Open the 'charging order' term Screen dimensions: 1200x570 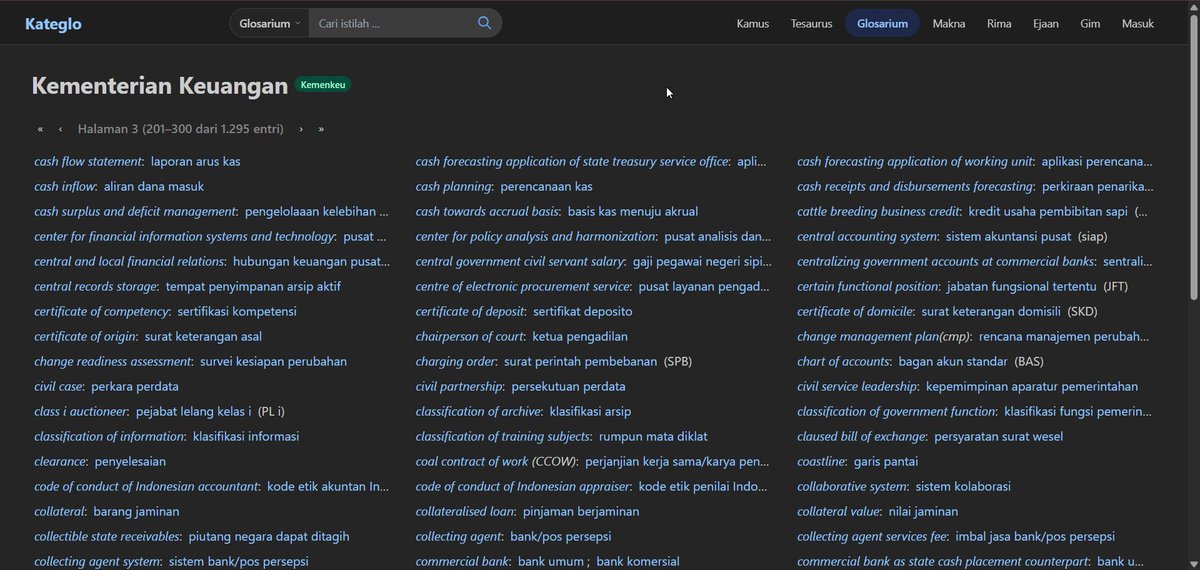[456, 361]
